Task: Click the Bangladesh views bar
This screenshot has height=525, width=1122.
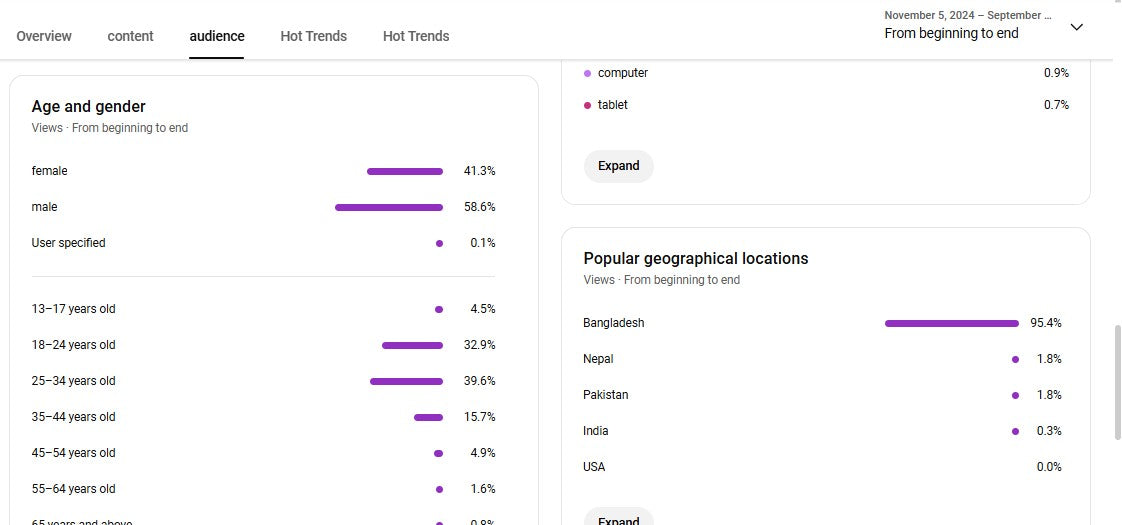Action: coord(951,323)
